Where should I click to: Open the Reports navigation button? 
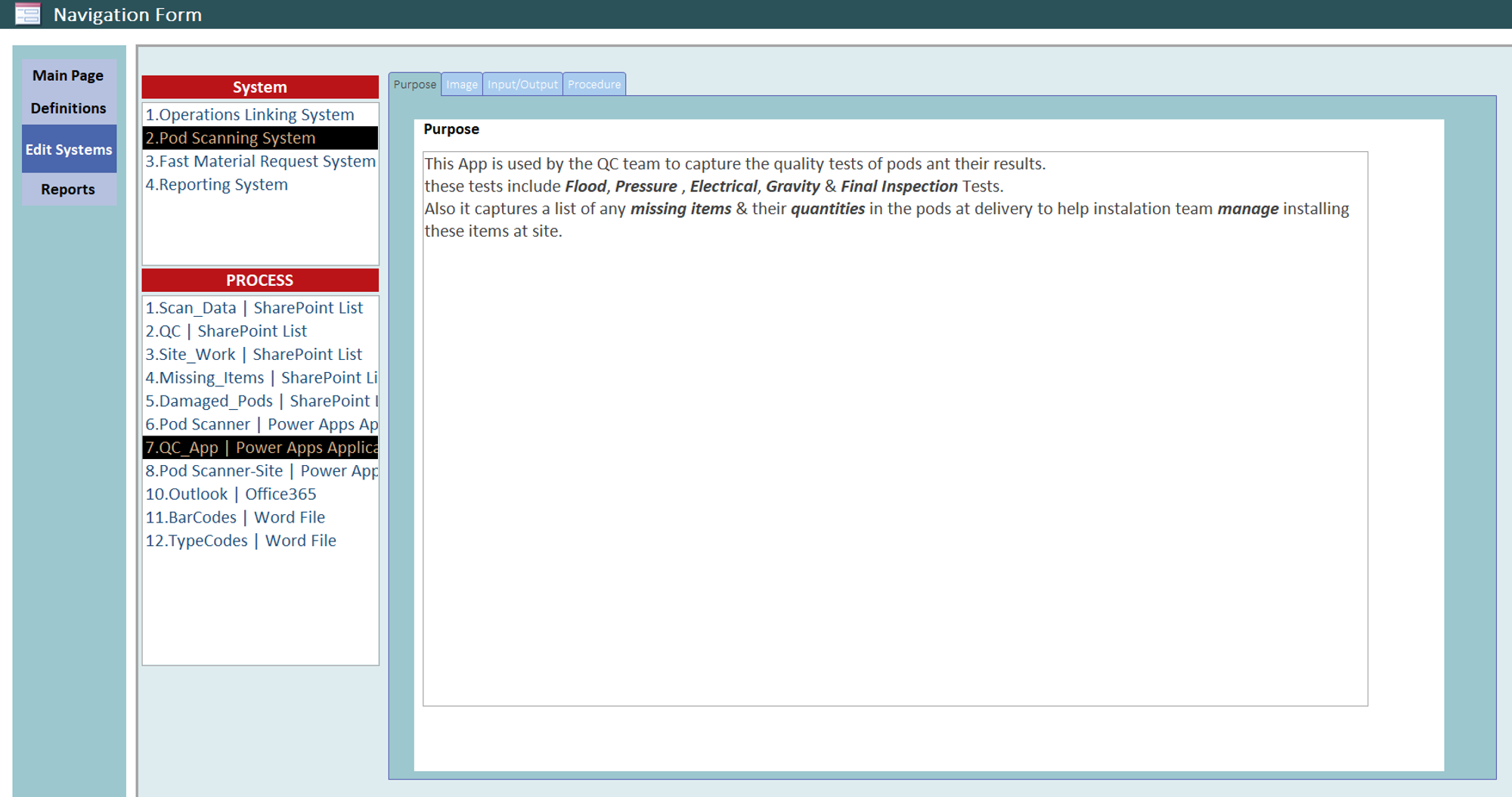click(69, 189)
